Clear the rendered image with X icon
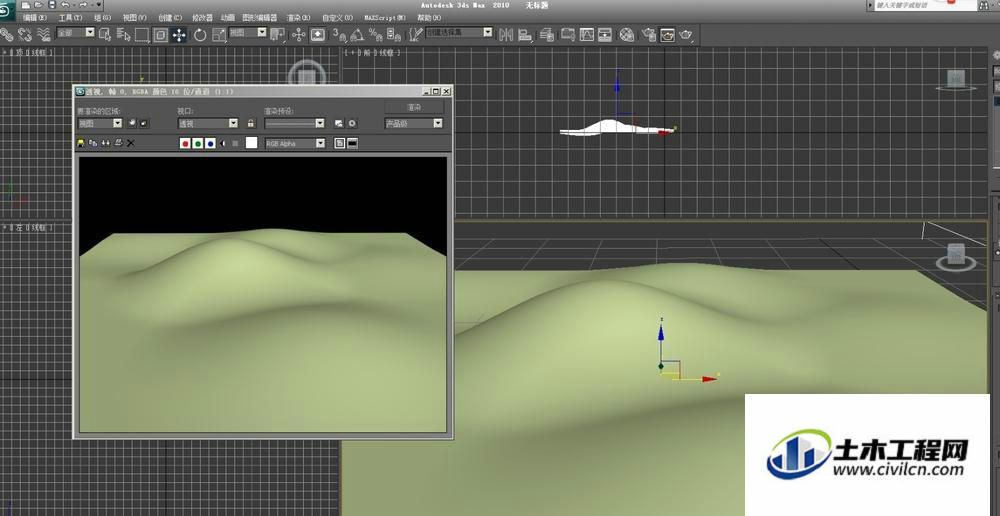Viewport: 1000px width, 516px height. [131, 144]
